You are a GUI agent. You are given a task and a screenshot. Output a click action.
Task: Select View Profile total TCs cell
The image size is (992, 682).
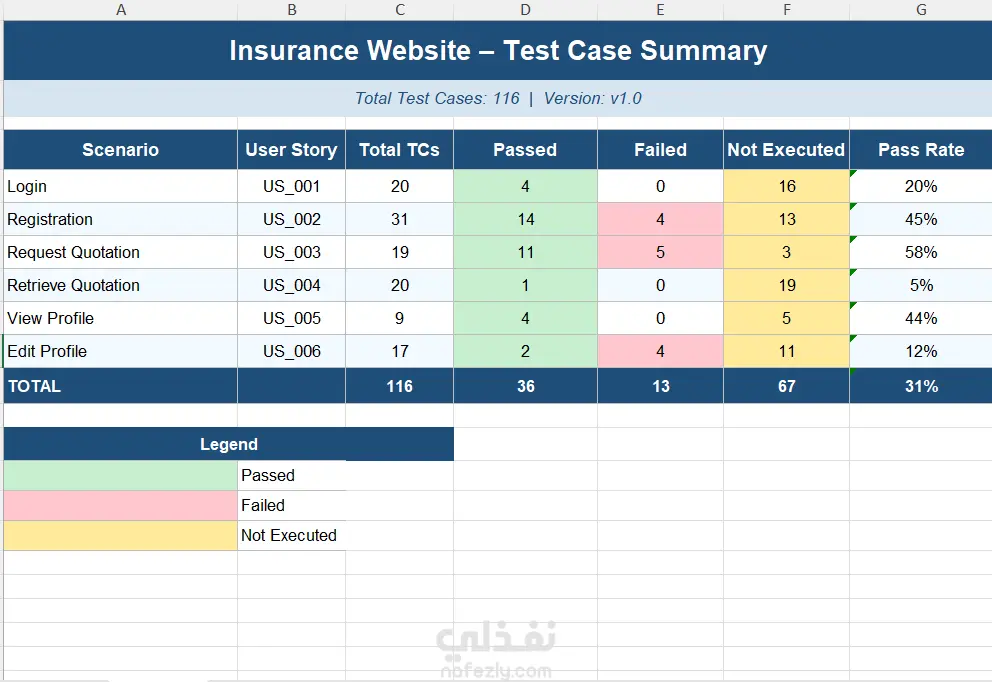coord(399,318)
